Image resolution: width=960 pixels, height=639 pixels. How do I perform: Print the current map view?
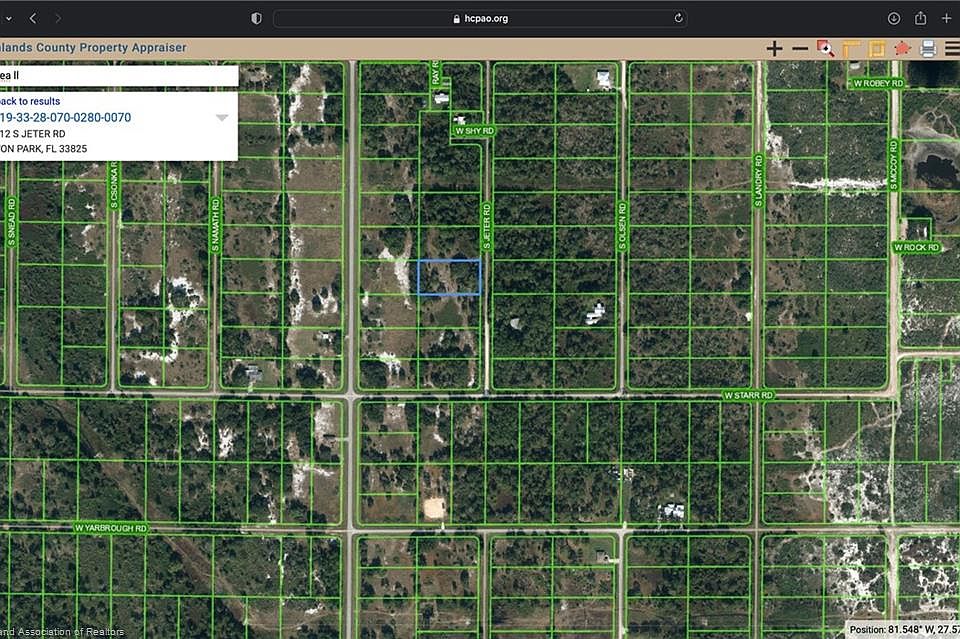tap(927, 49)
